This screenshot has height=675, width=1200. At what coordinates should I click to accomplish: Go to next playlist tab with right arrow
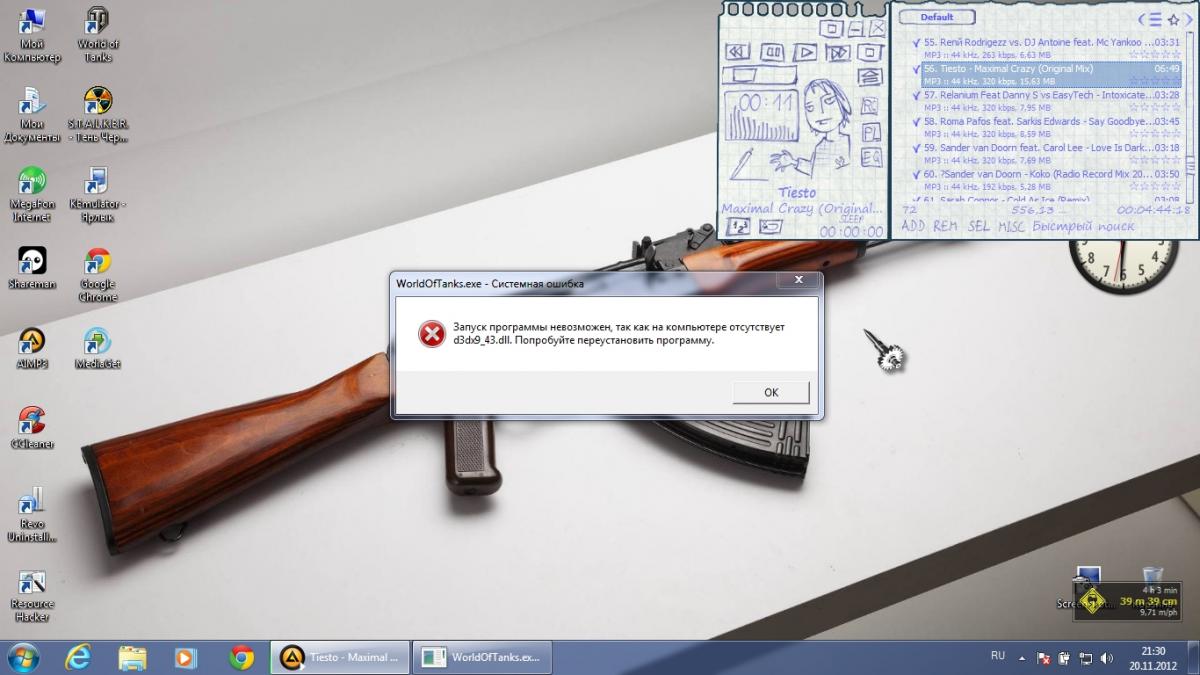pyautogui.click(x=1188, y=19)
